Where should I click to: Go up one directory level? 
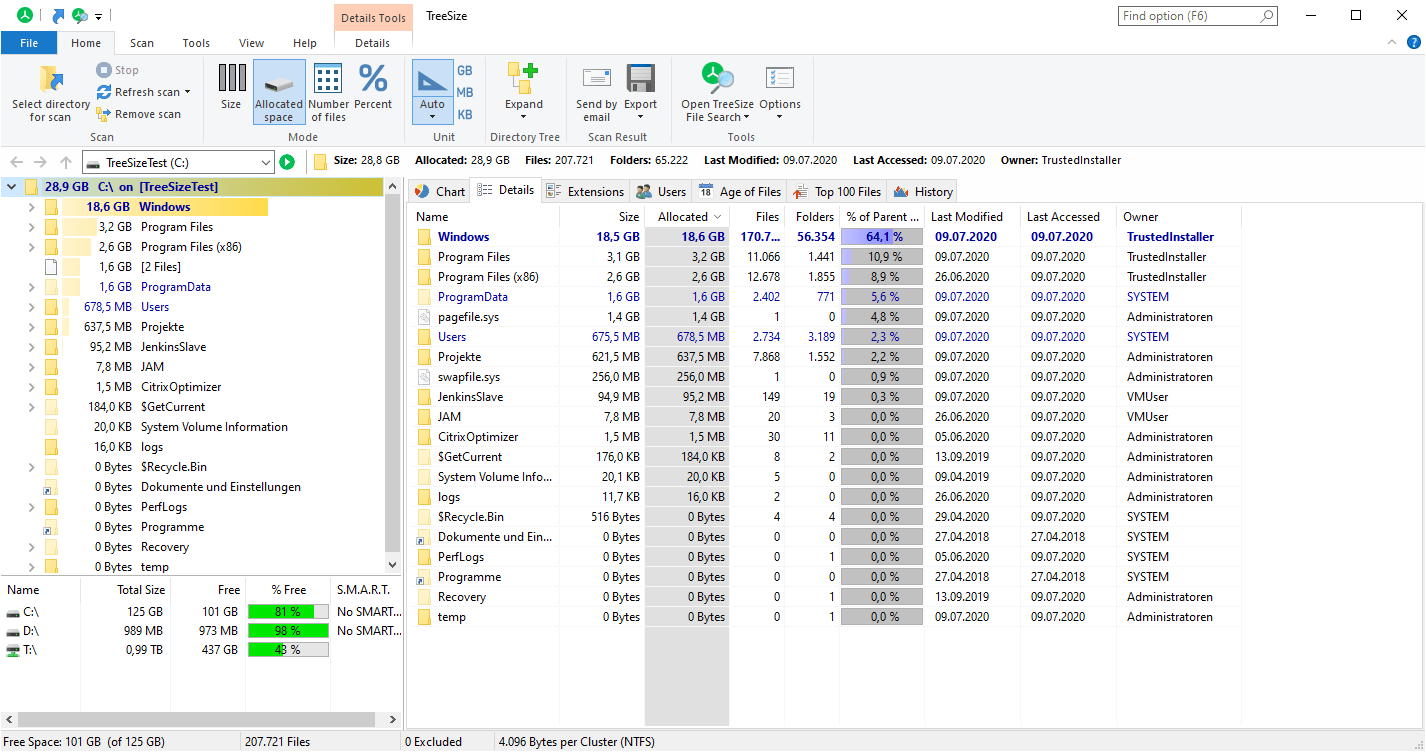66,162
